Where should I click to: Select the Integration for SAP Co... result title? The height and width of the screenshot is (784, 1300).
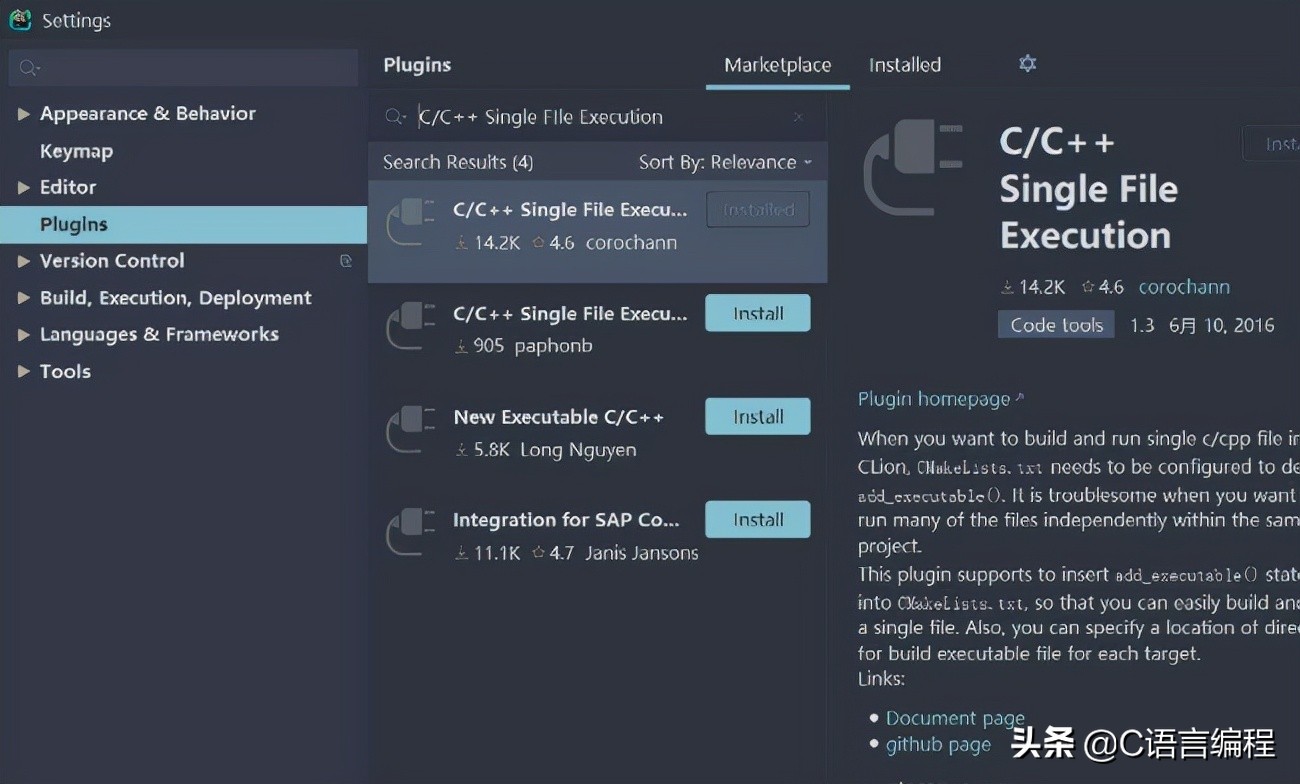(566, 520)
